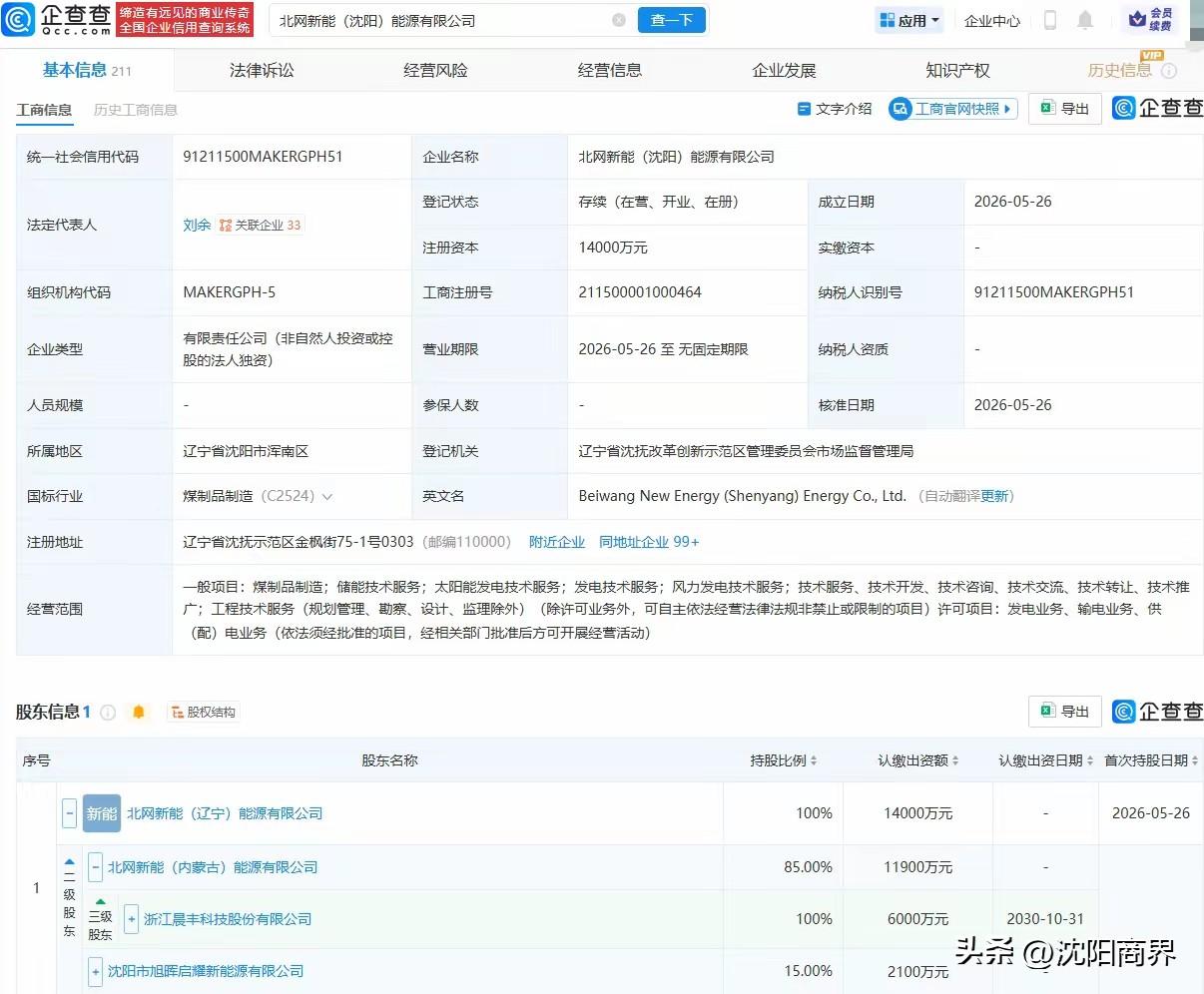Open the 企业中心 link

(x=992, y=20)
